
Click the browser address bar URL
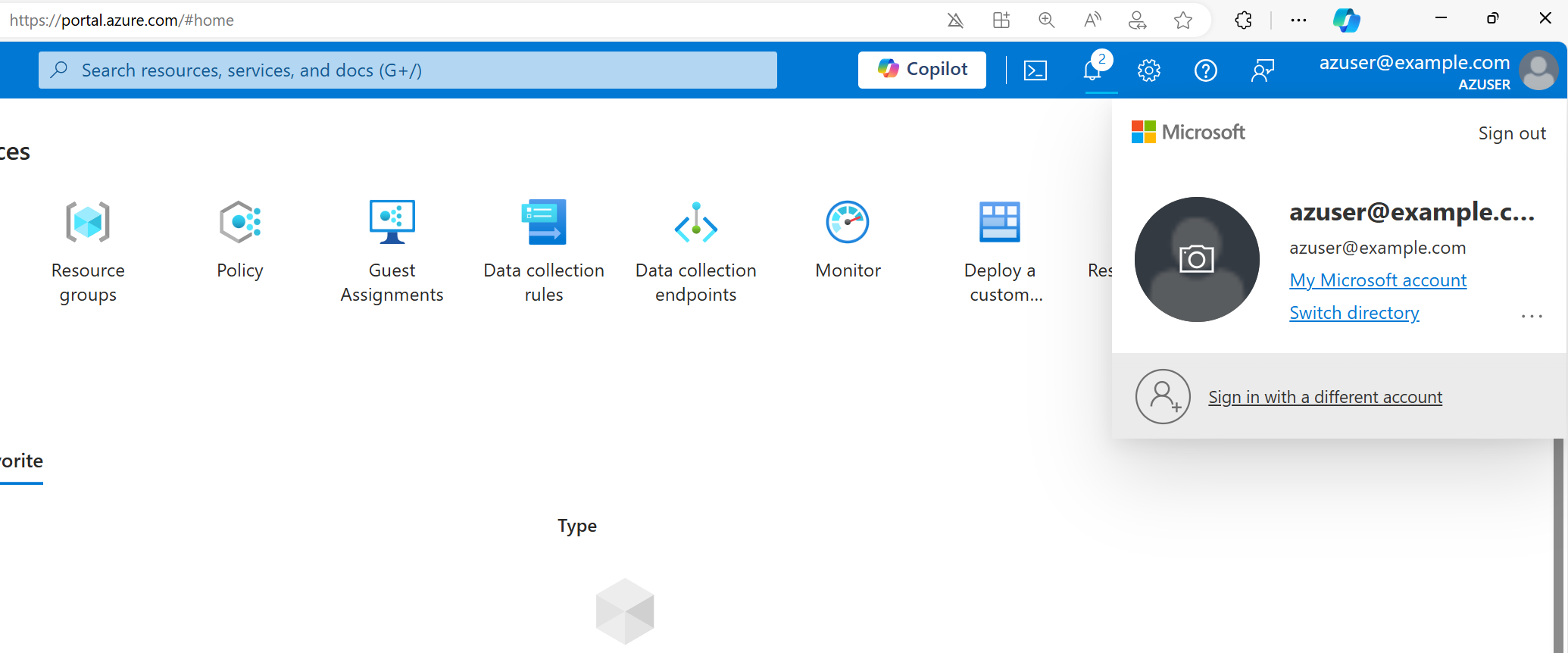pos(121,20)
